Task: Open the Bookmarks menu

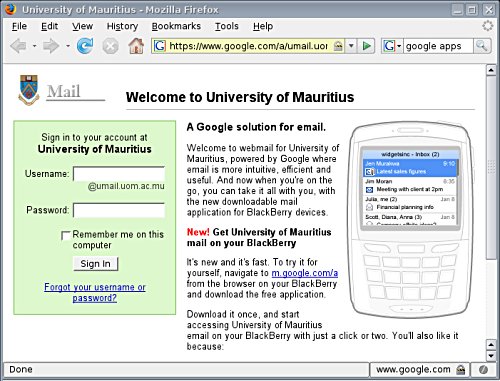Action: 176,26
